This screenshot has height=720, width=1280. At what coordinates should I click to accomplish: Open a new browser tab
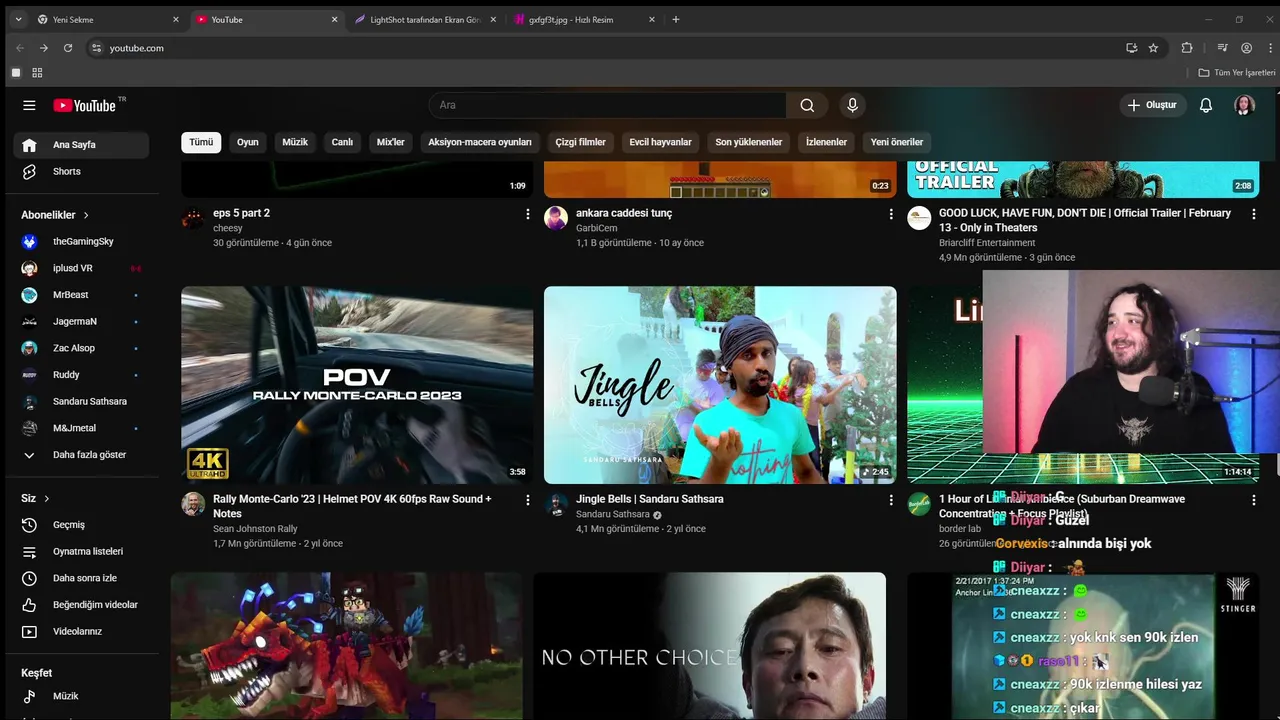[676, 19]
